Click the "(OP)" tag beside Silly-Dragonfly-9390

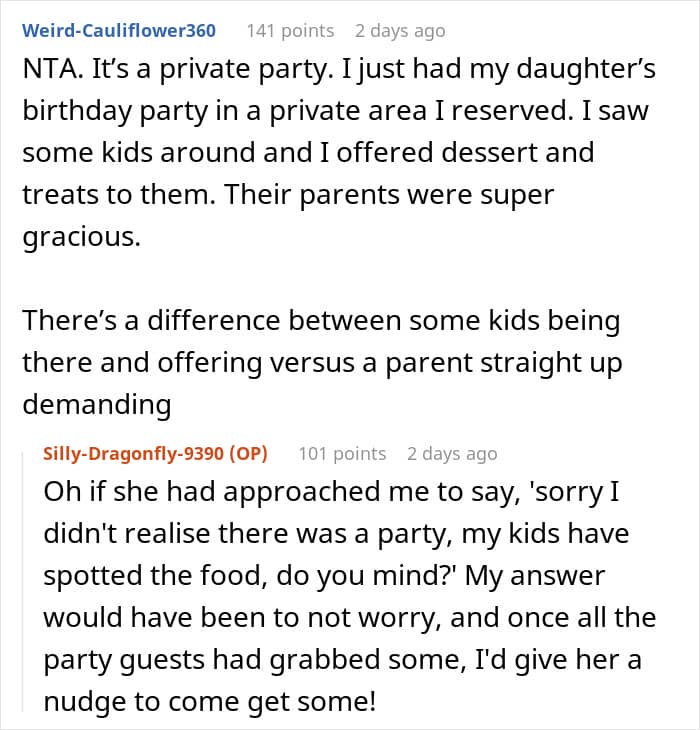click(248, 453)
